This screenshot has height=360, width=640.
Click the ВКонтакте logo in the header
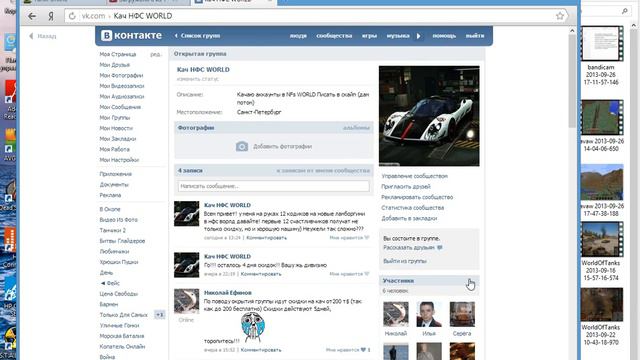(131, 36)
